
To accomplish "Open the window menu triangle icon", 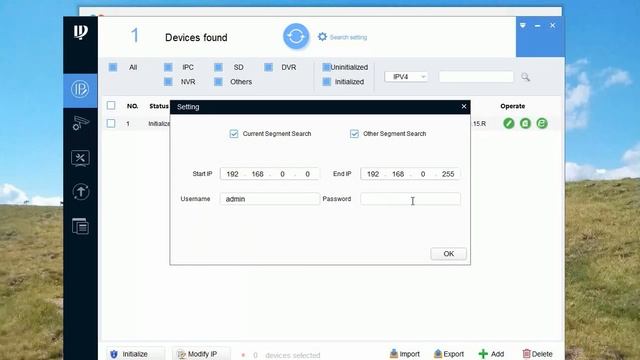I will [x=523, y=25].
